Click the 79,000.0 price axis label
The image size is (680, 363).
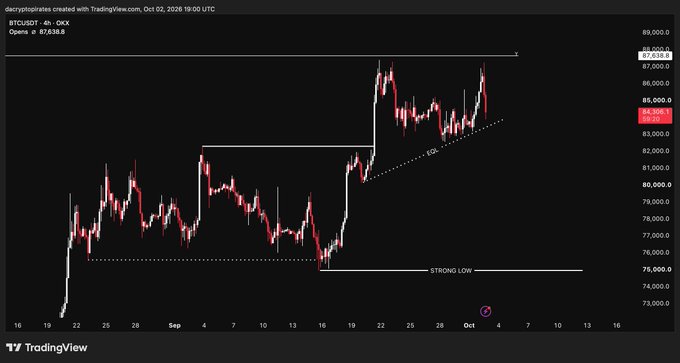[655, 202]
